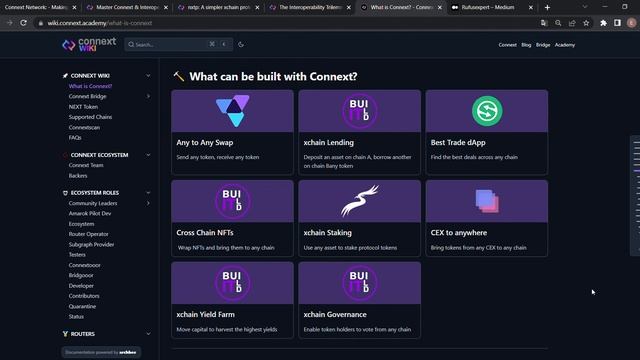Click Cross Chain NFTs BUIDL icon

point(232,201)
